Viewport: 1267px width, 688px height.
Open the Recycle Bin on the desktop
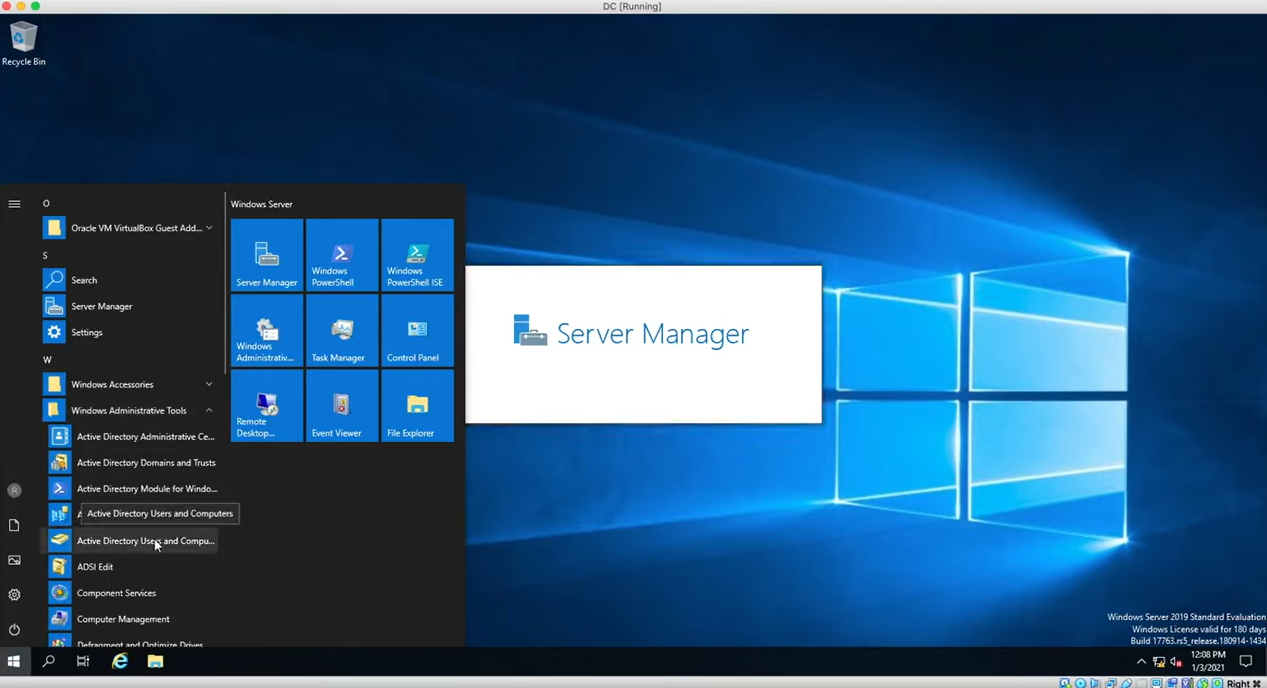[x=23, y=44]
